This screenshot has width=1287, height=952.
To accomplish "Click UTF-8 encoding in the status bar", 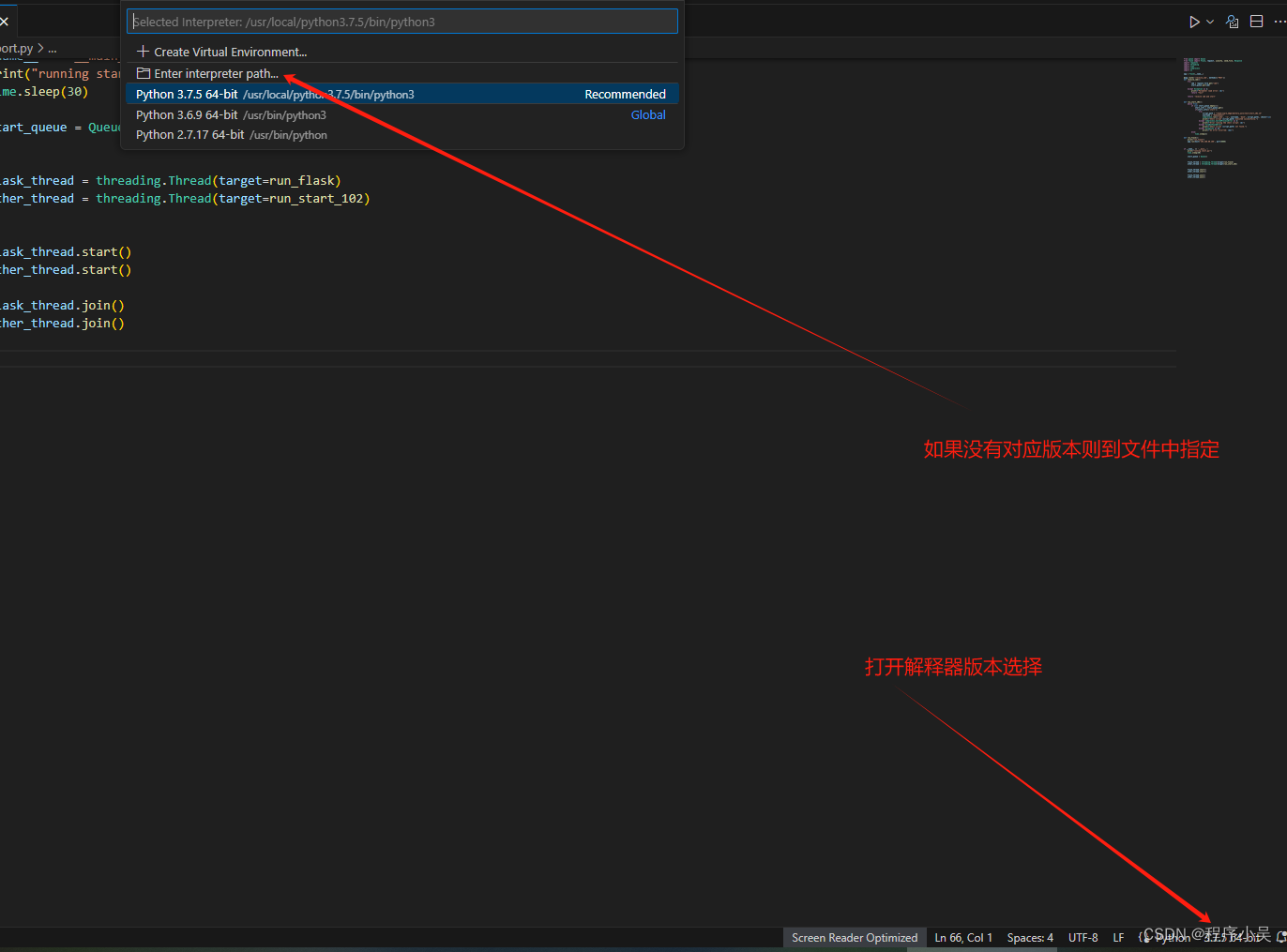I will [x=1083, y=936].
